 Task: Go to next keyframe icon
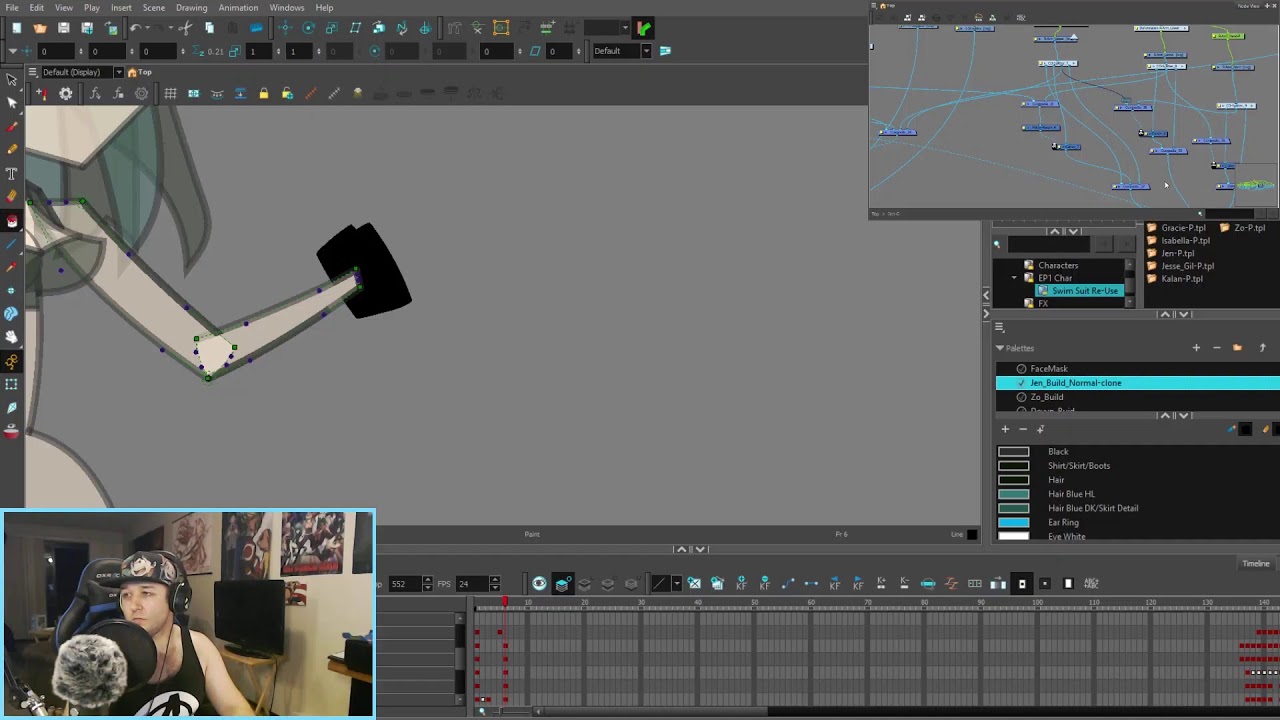[x=858, y=584]
